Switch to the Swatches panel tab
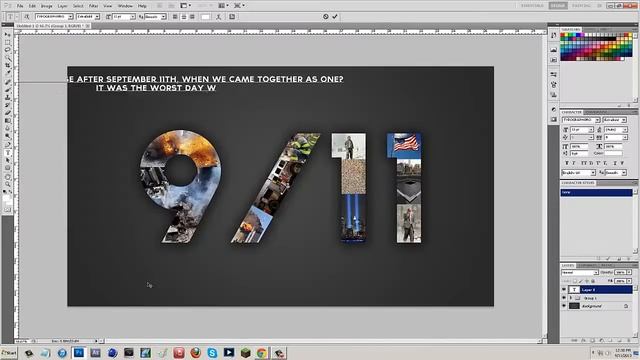 (x=571, y=29)
